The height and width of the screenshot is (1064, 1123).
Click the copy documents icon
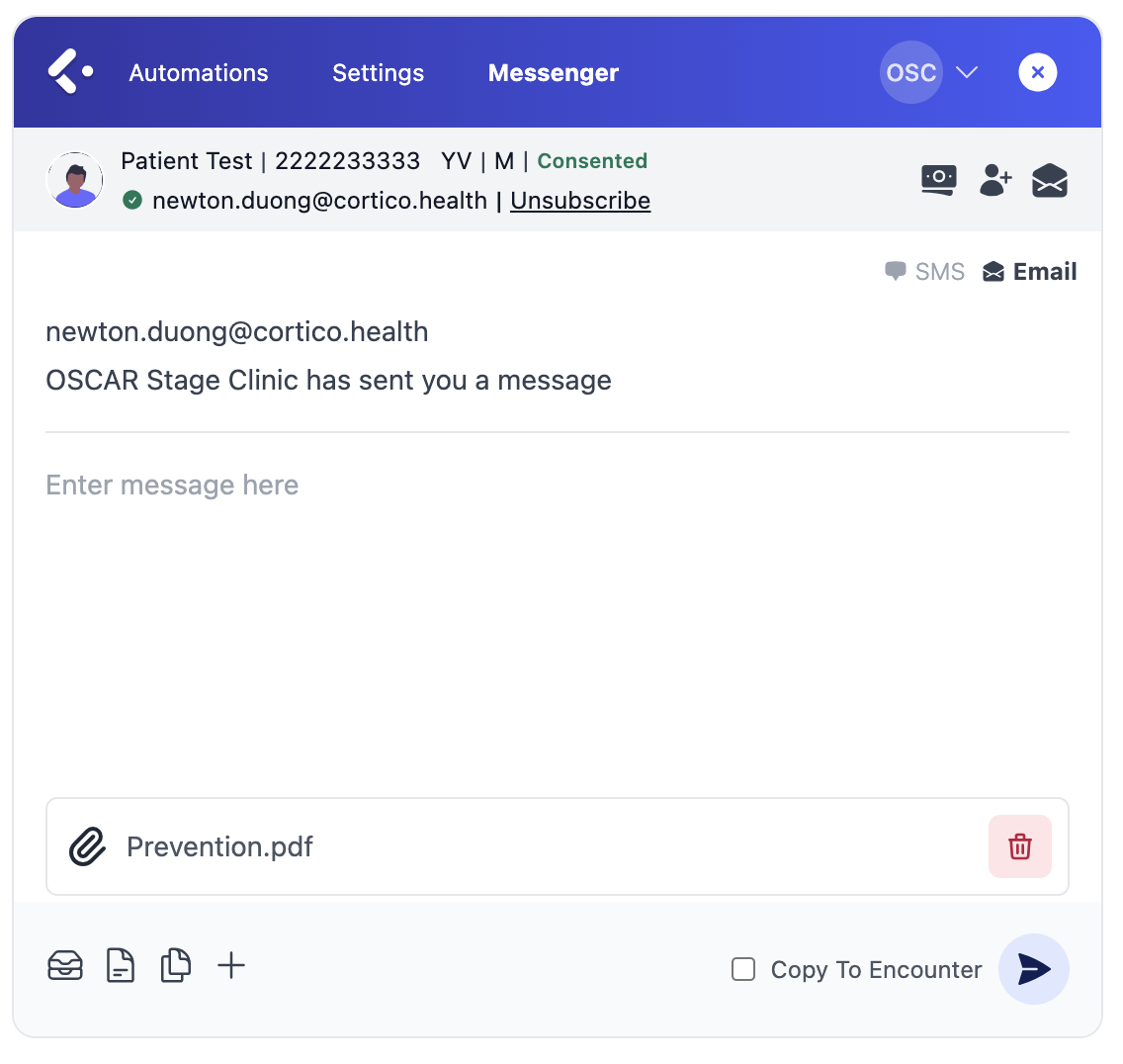pos(176,965)
